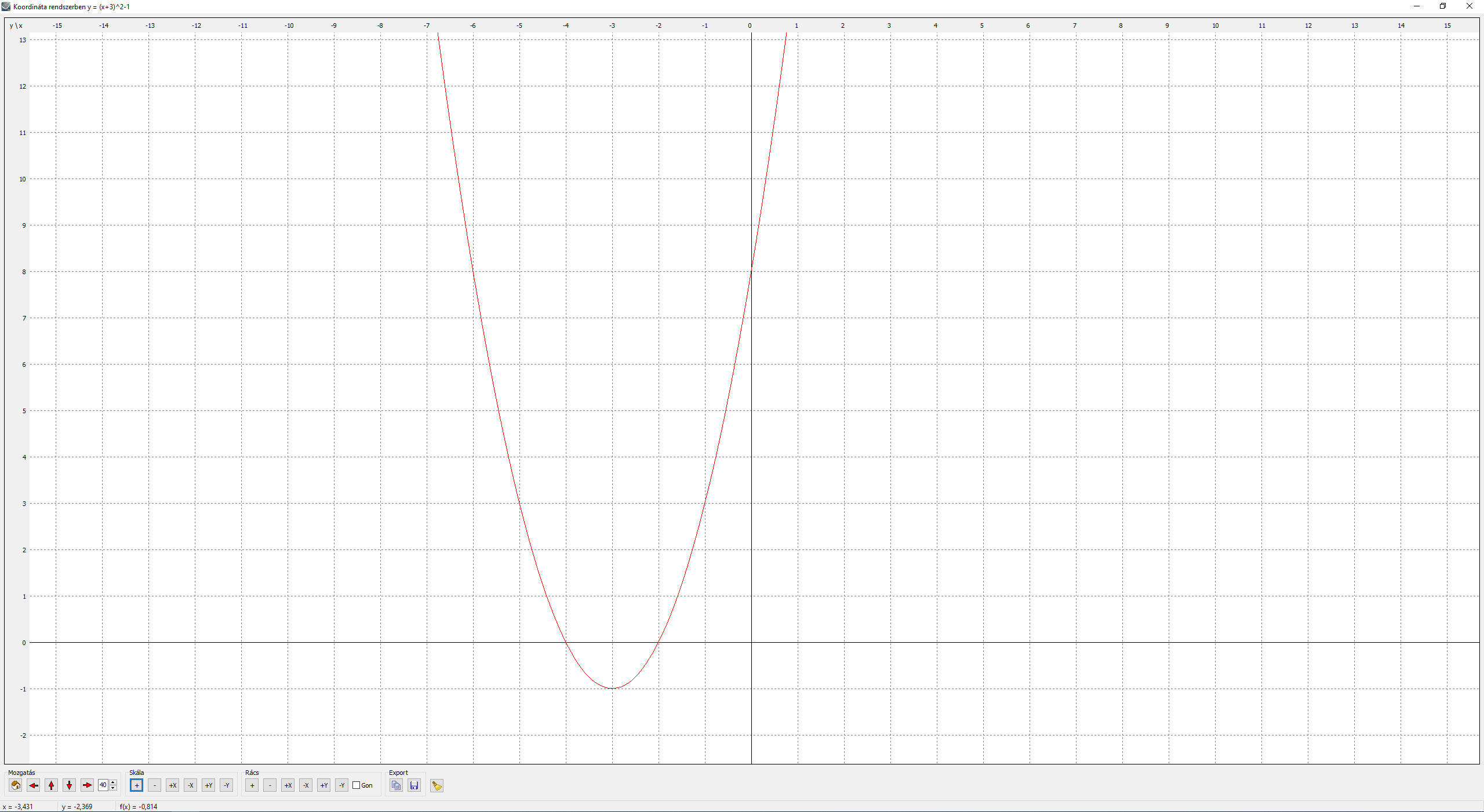Click the x = -3,431 status readout
This screenshot has width=1484, height=812.
coord(18,807)
